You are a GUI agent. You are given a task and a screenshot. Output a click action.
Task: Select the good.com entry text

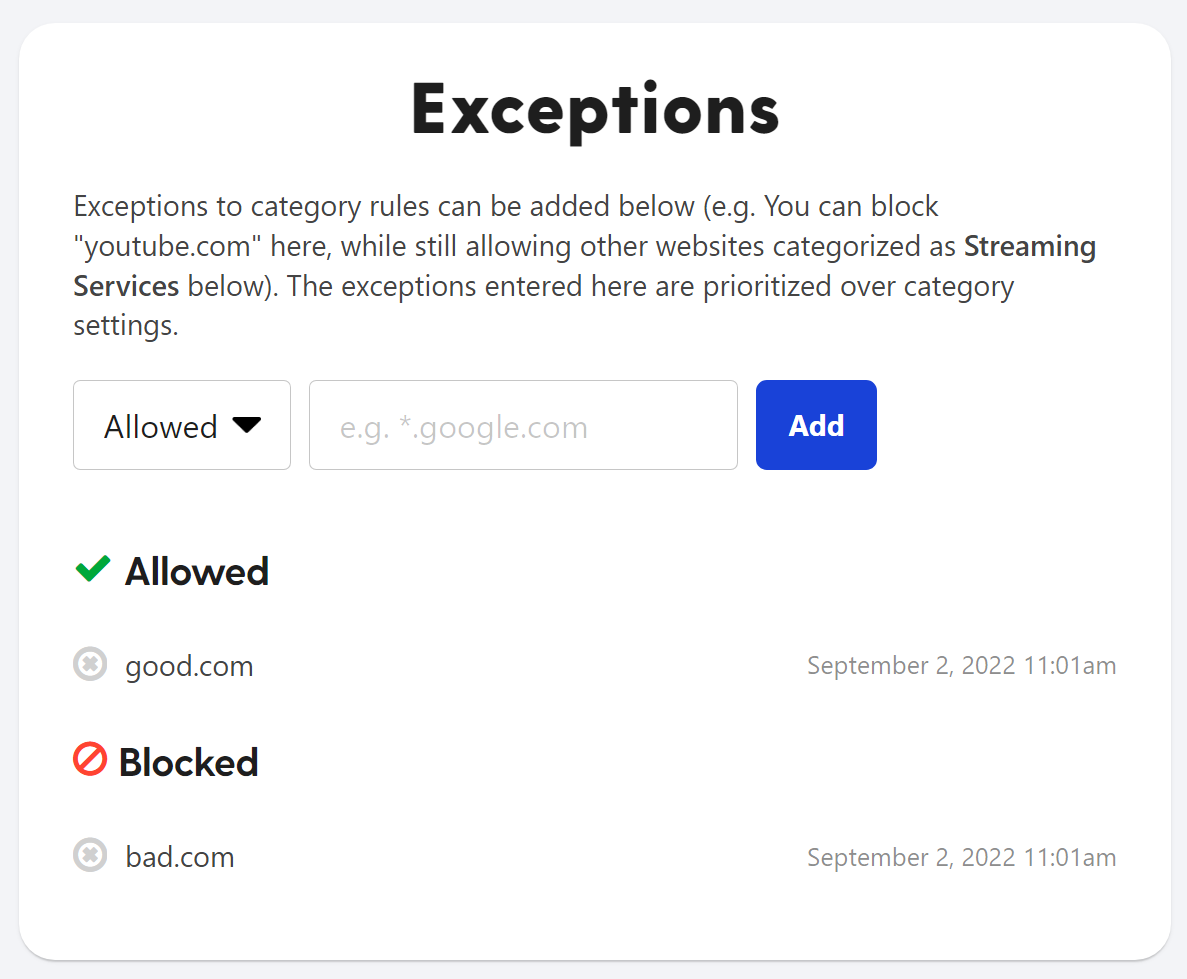189,665
